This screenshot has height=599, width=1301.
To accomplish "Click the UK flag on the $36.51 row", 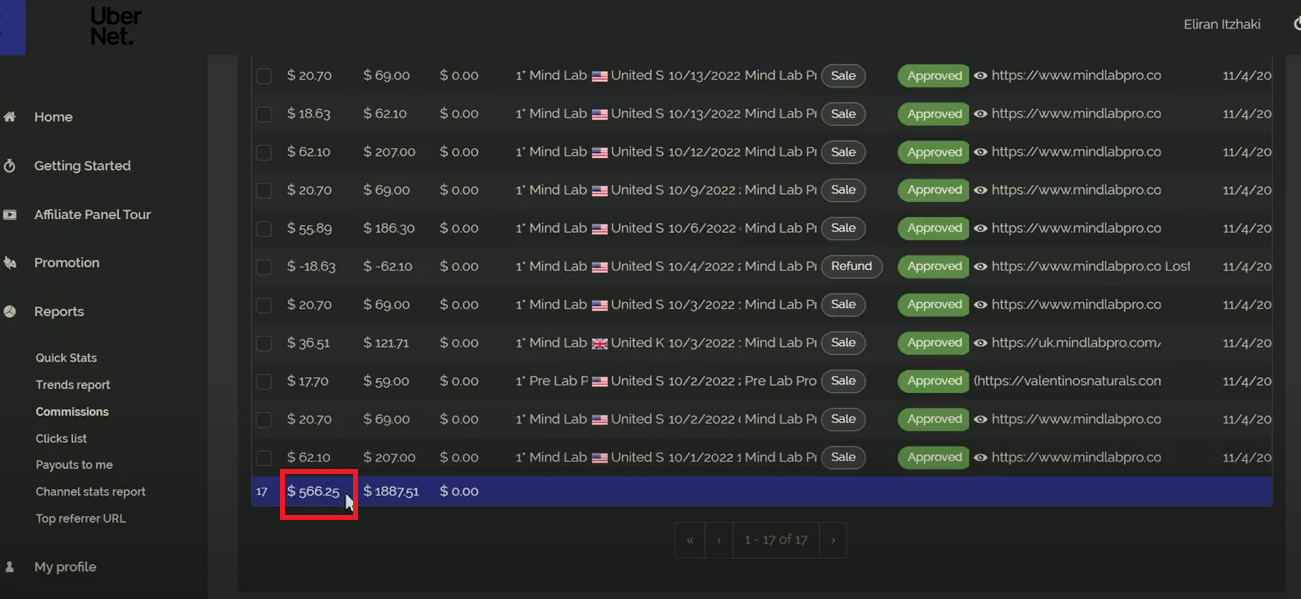I will (x=600, y=344).
